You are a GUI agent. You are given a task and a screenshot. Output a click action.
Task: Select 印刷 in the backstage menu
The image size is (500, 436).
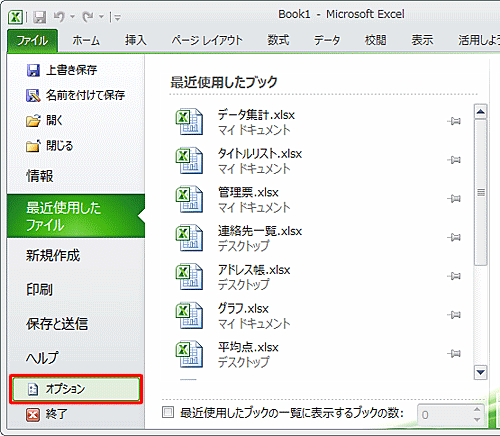(76, 289)
